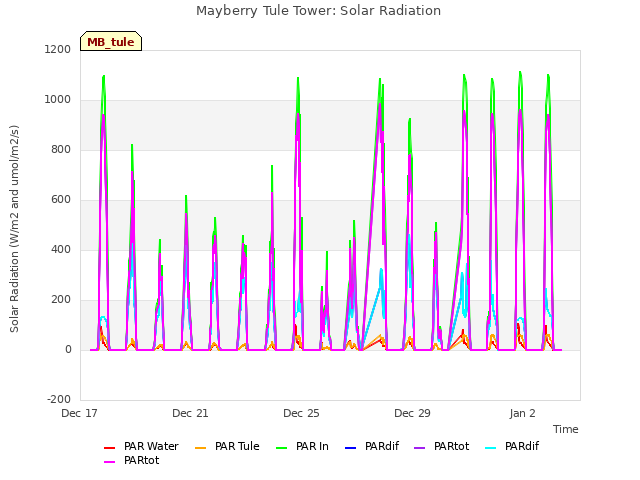Click the 400 y-axis tick label

(x=61, y=249)
